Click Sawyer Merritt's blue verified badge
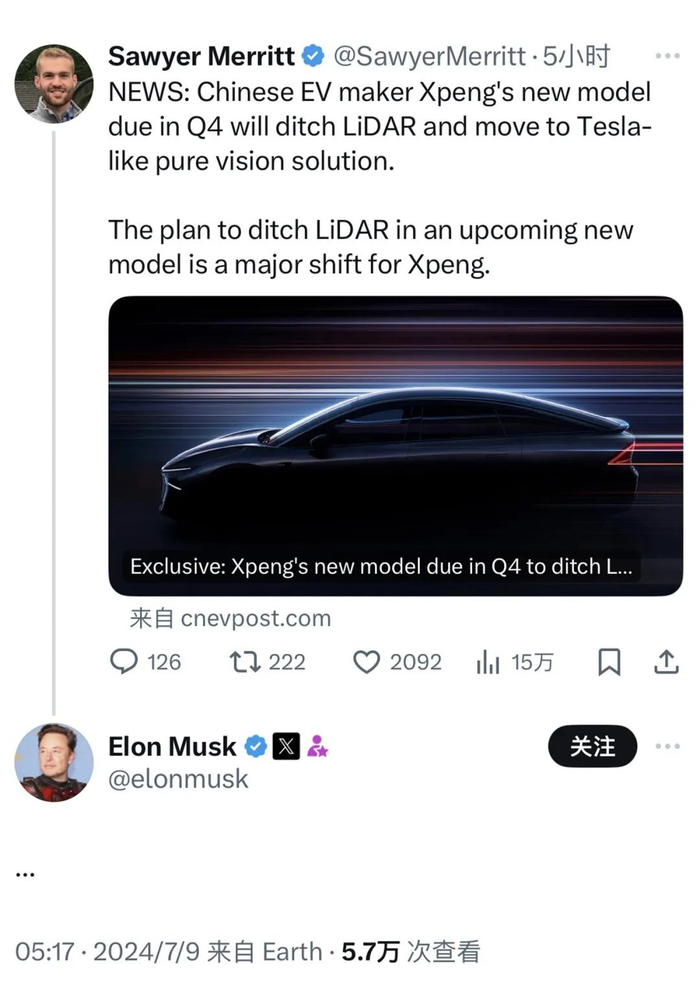 (313, 58)
